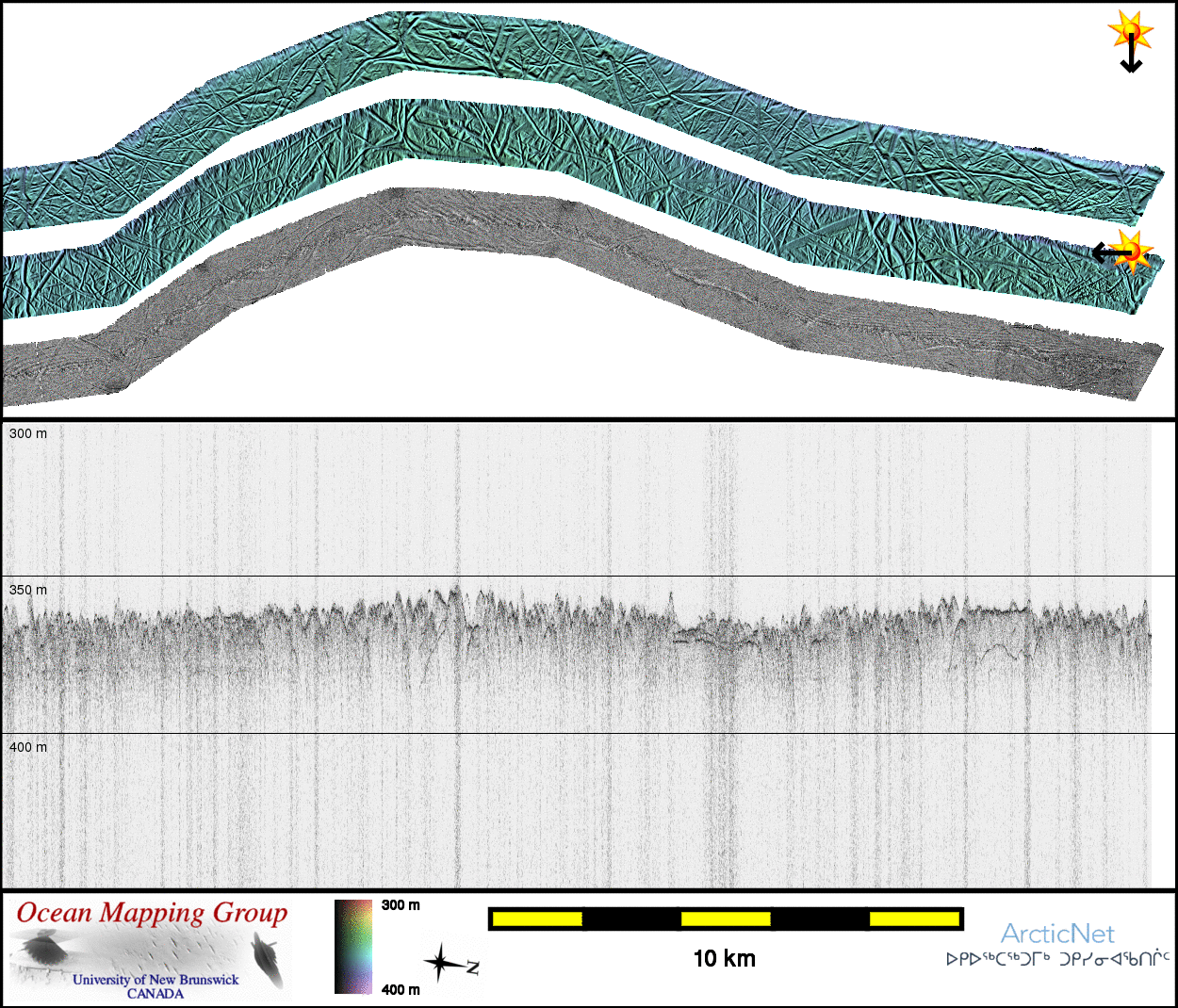The width and height of the screenshot is (1178, 1008).
Task: Click the 400 m label beside the color legend
Action: 401,989
